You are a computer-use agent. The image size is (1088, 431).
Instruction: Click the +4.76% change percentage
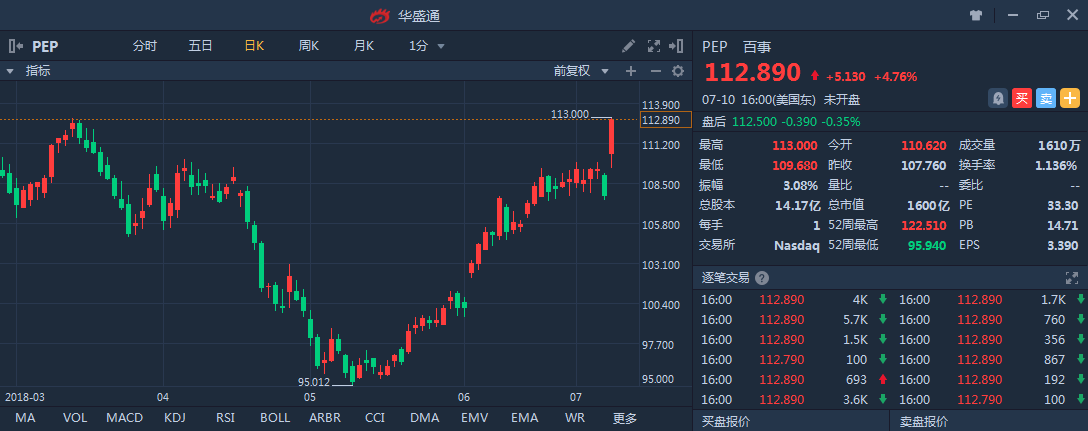click(x=896, y=76)
